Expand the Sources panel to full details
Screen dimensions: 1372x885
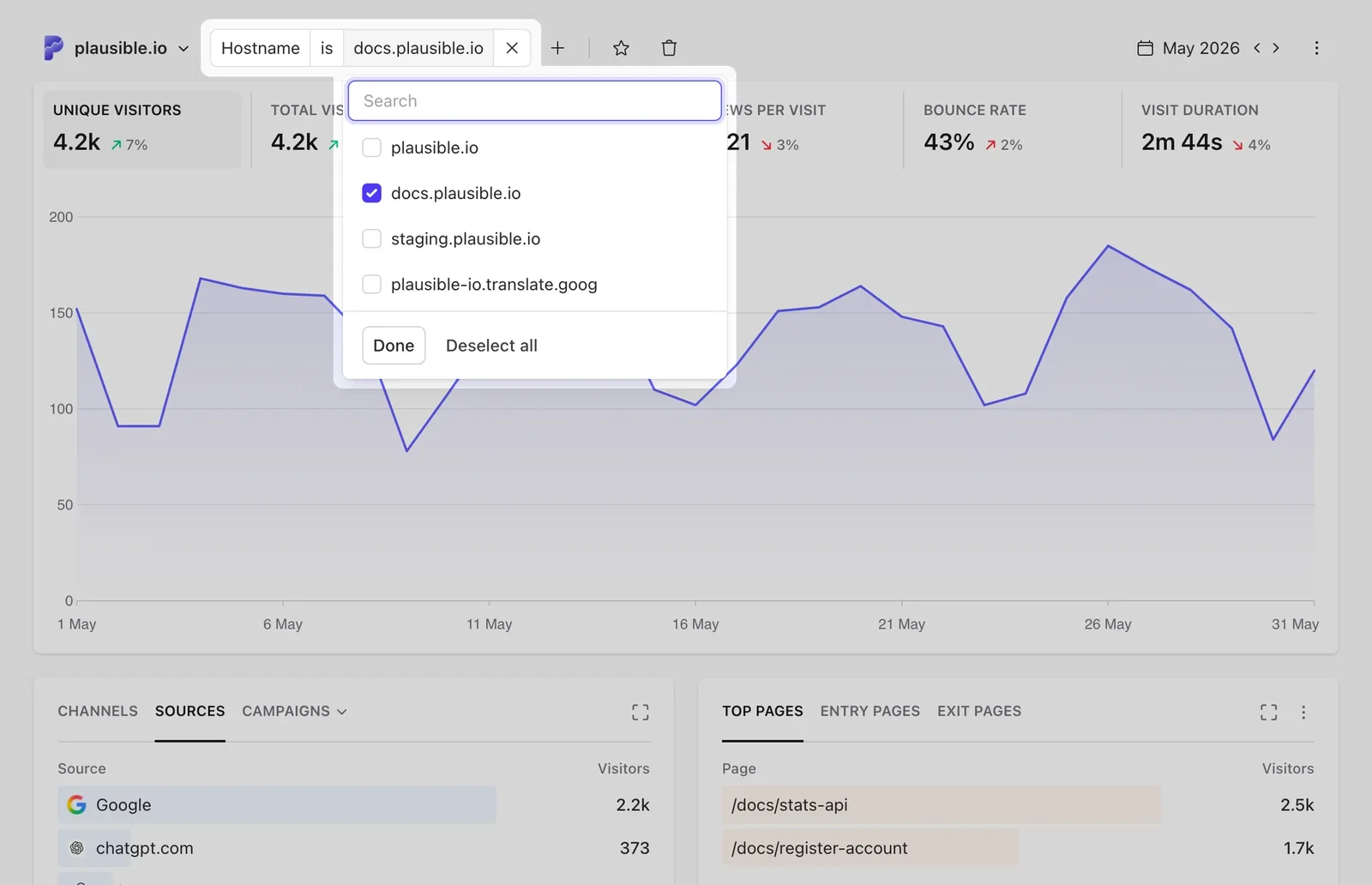coord(640,712)
